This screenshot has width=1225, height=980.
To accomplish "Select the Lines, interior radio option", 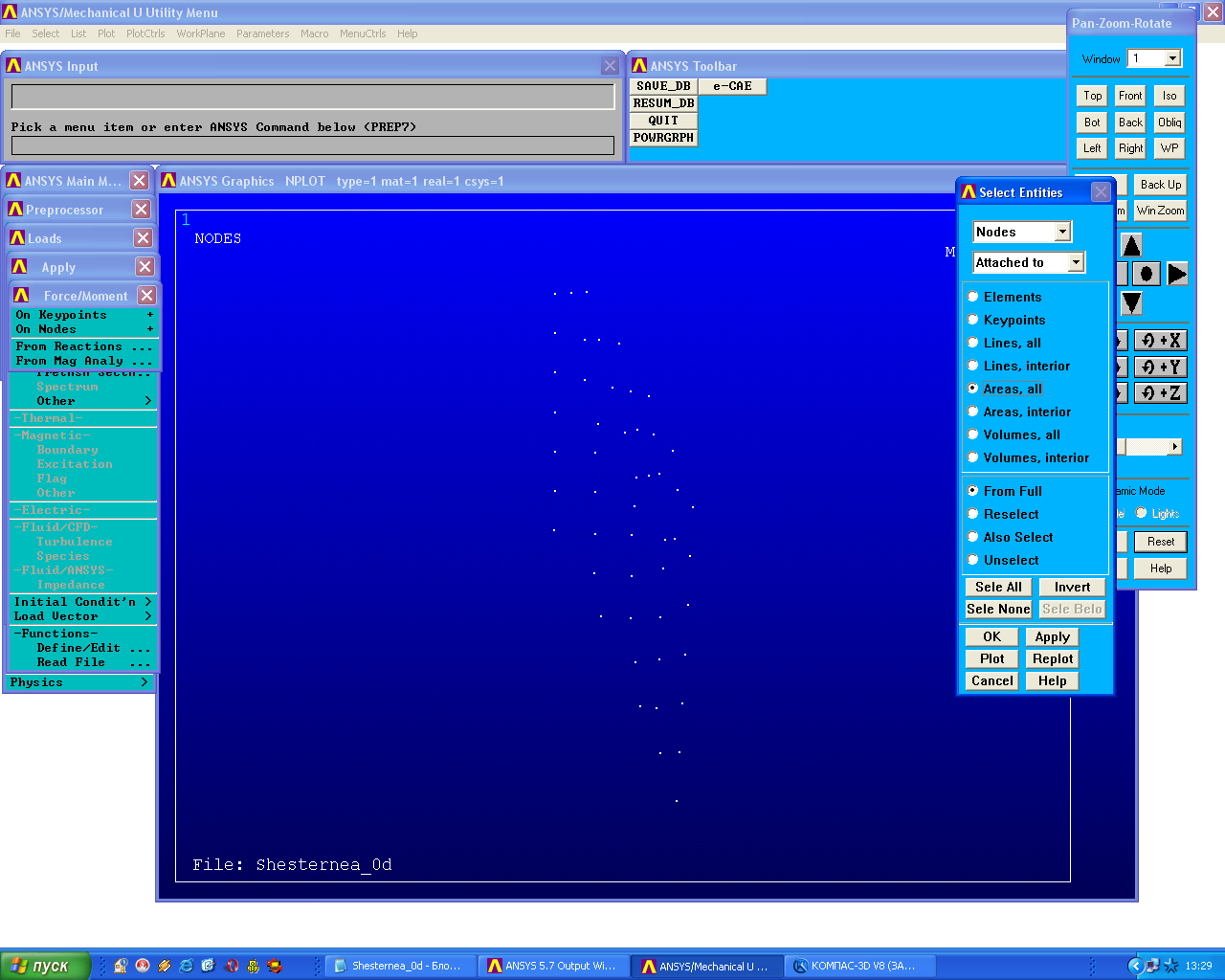I will tap(1018, 366).
